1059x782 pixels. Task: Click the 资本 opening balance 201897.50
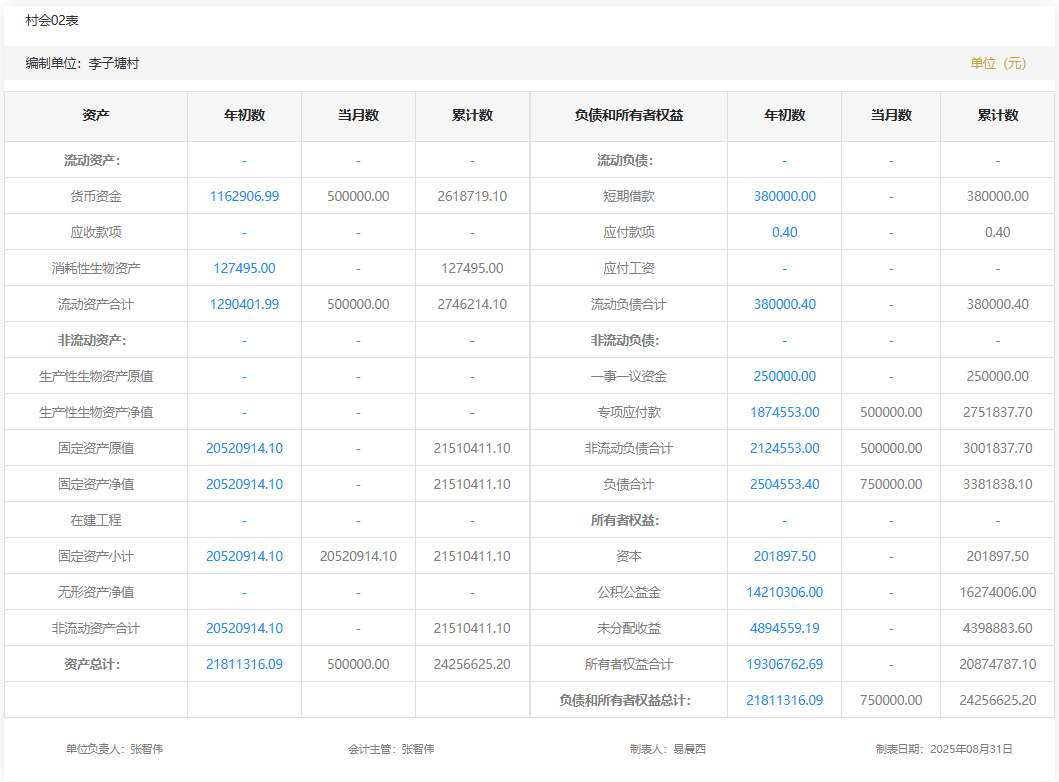tap(784, 556)
